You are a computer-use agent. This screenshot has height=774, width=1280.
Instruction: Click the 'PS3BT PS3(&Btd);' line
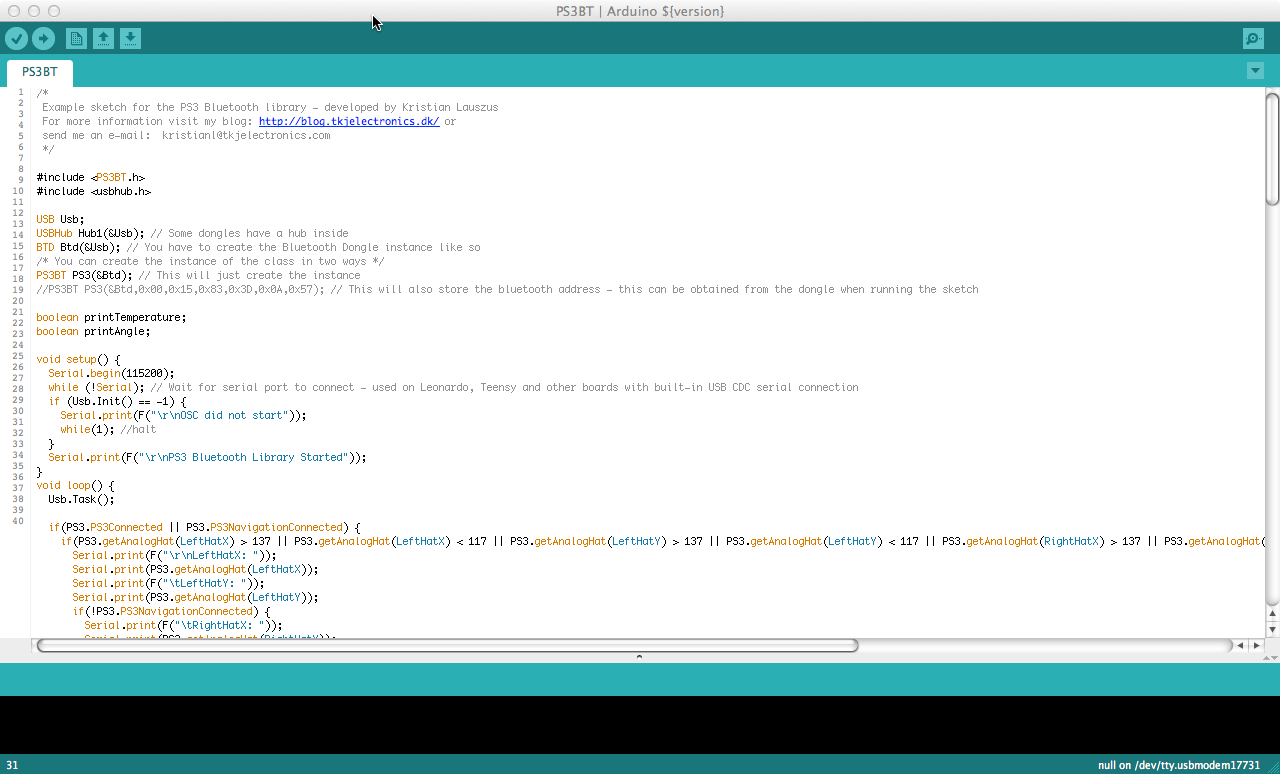tap(84, 275)
